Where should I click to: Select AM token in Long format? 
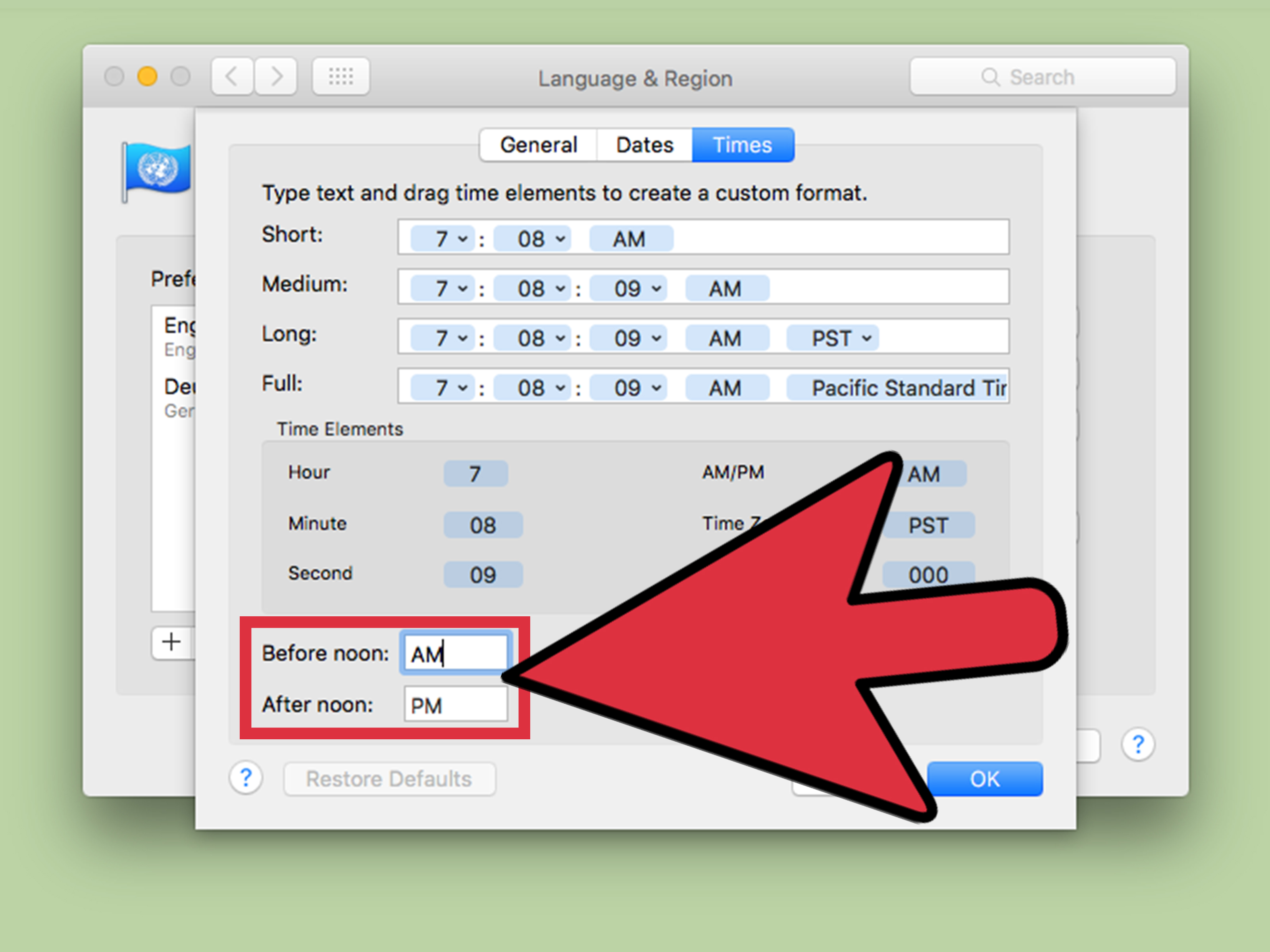[727, 338]
